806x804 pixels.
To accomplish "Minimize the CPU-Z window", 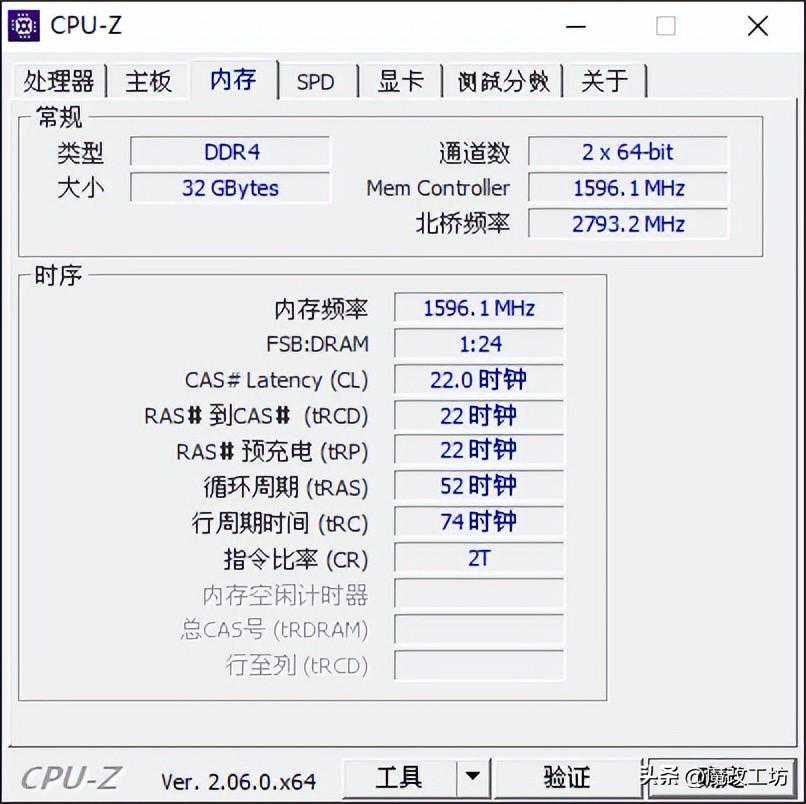I will (576, 26).
